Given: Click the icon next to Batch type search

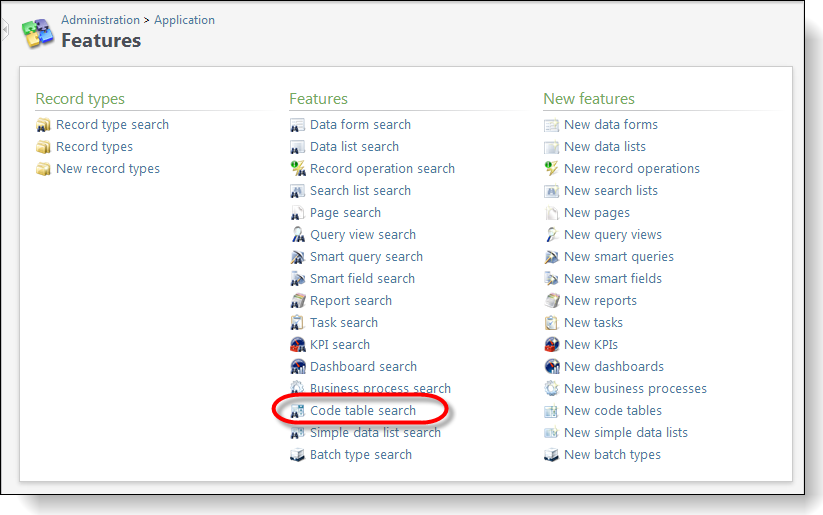Looking at the screenshot, I should tap(297, 455).
